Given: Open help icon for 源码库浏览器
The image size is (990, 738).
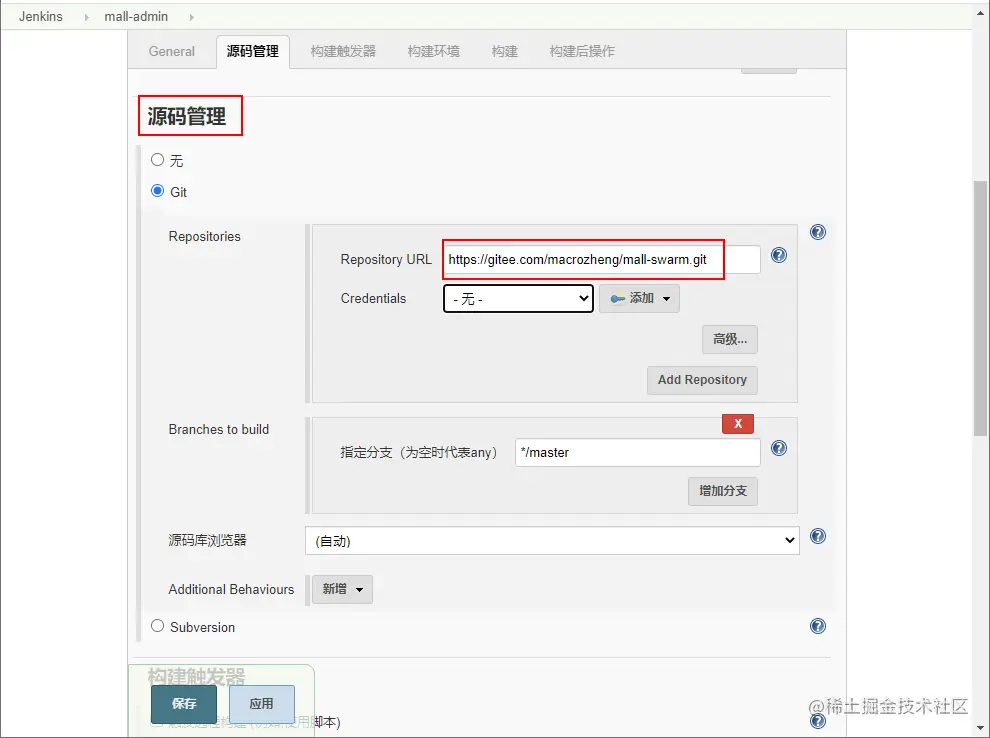Looking at the screenshot, I should [x=818, y=536].
